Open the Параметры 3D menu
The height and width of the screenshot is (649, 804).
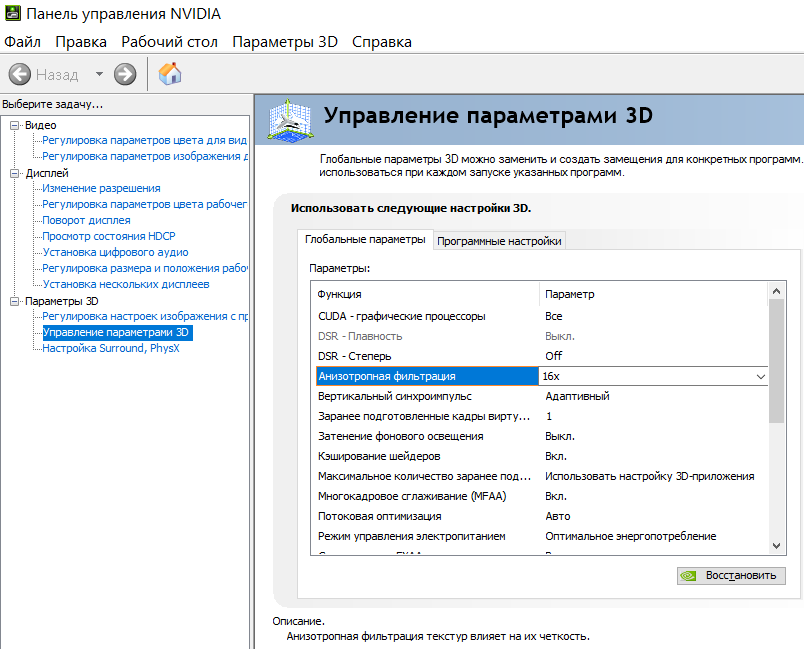point(286,42)
